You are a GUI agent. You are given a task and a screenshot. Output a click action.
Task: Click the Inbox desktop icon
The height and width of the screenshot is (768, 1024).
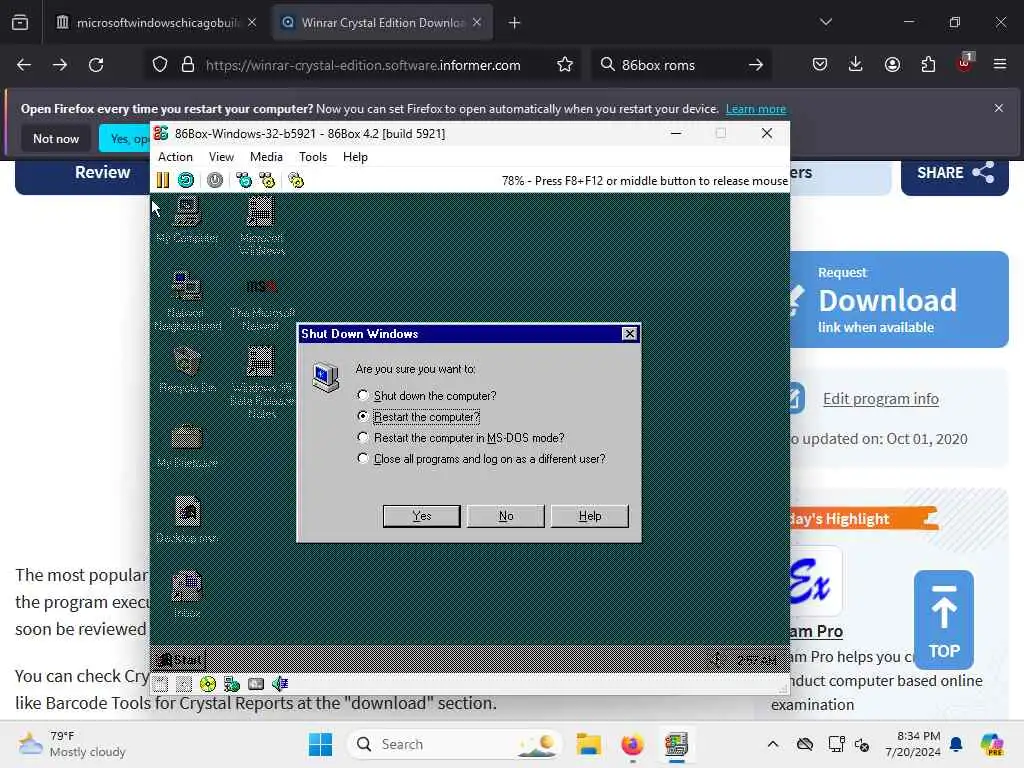click(187, 594)
